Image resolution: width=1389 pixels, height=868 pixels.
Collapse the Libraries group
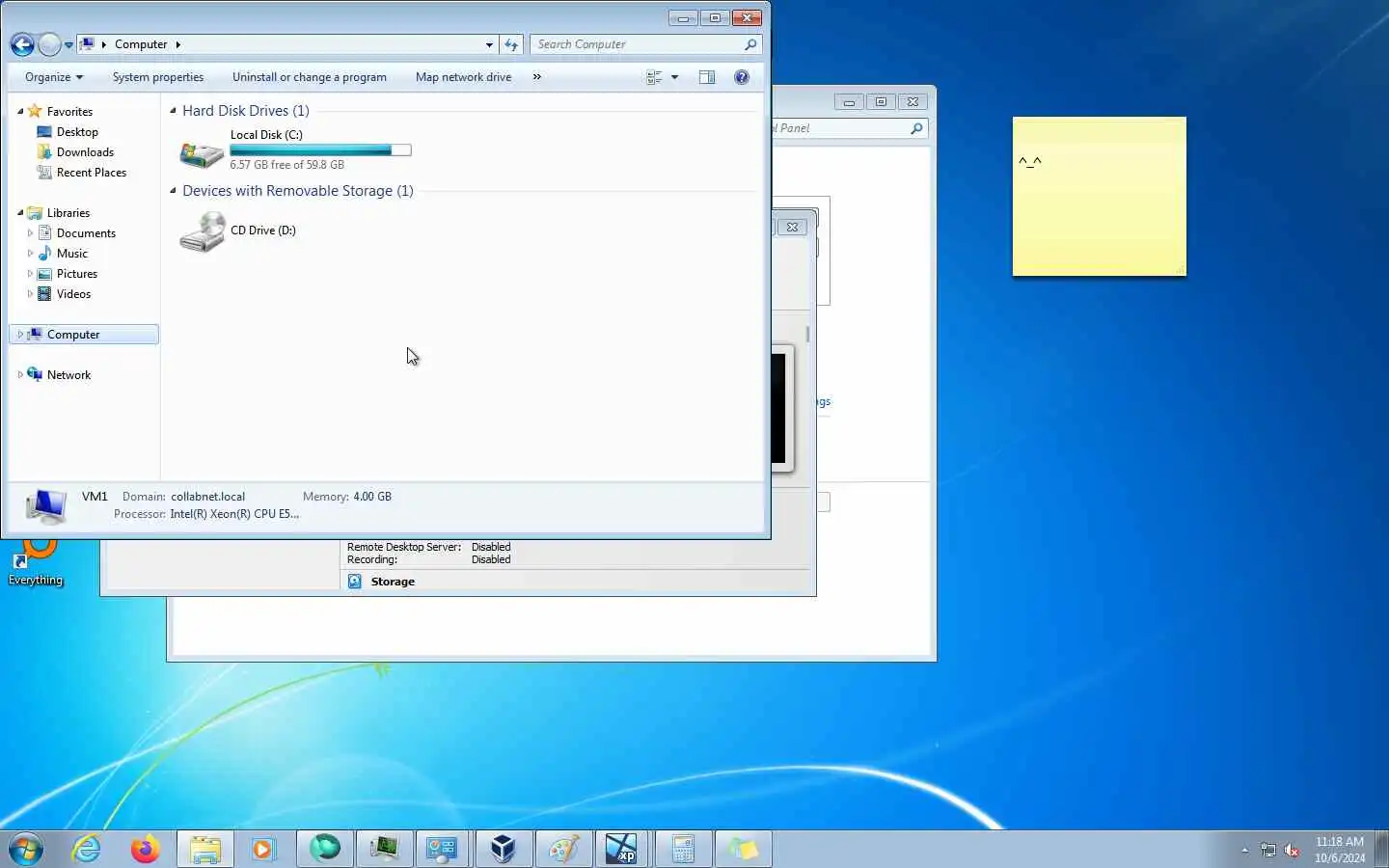20,213
